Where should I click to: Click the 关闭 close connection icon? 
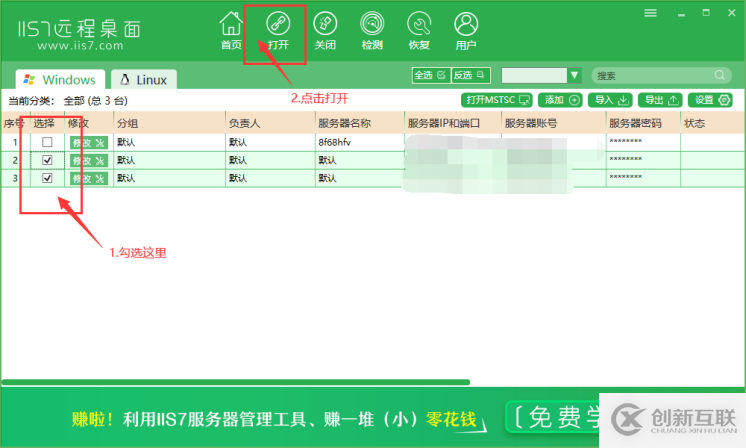[325, 30]
